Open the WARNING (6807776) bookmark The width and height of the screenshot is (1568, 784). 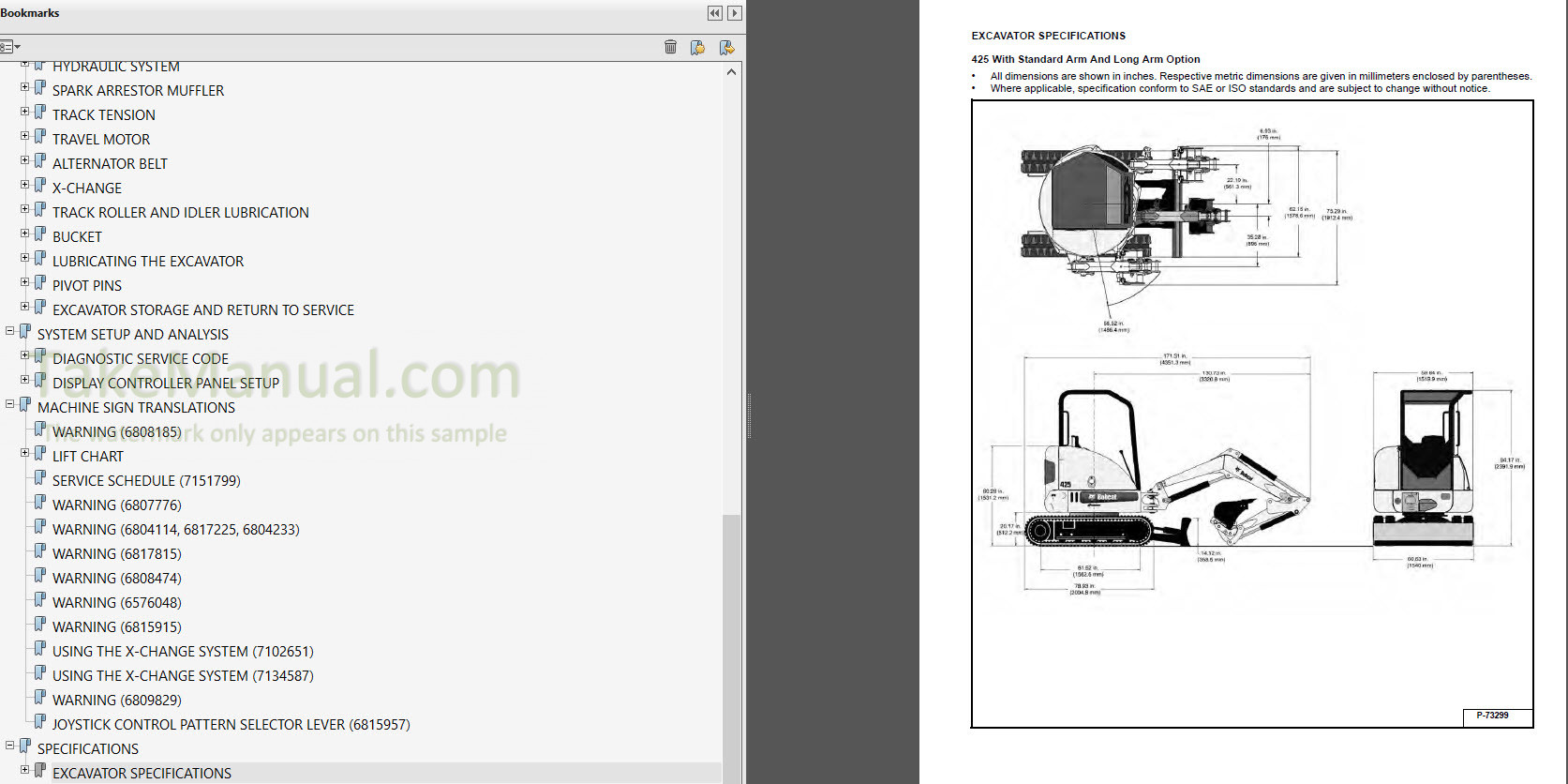click(x=117, y=505)
